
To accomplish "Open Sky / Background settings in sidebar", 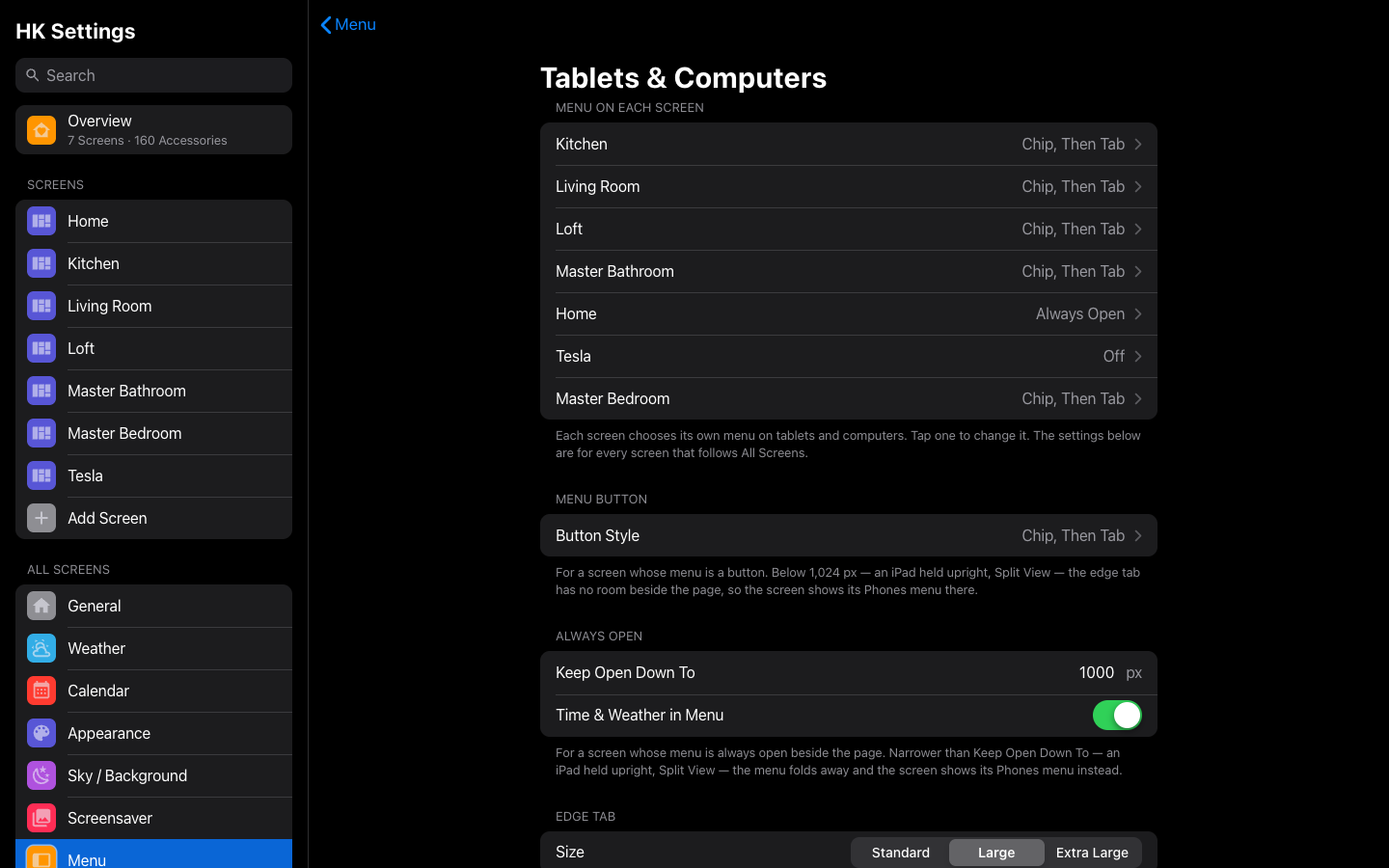I will coord(153,775).
